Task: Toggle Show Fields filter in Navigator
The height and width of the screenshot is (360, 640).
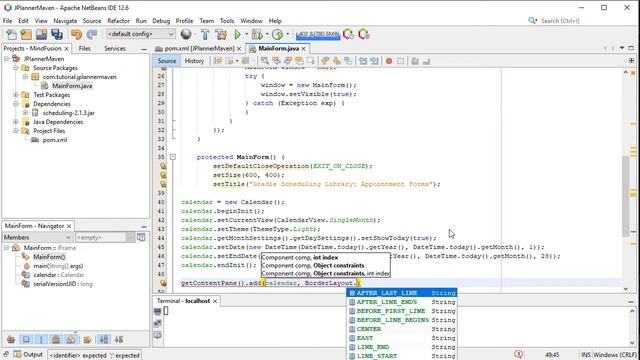Action: tap(26, 340)
